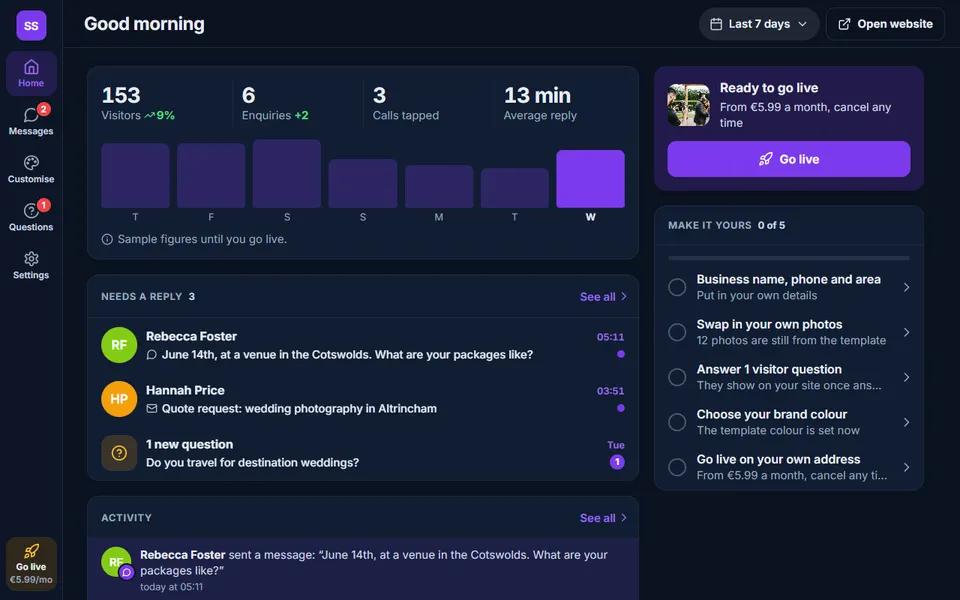Viewport: 960px width, 600px height.
Task: Click the RF avatar for Rebecca Foster enquiry
Action: click(x=119, y=345)
